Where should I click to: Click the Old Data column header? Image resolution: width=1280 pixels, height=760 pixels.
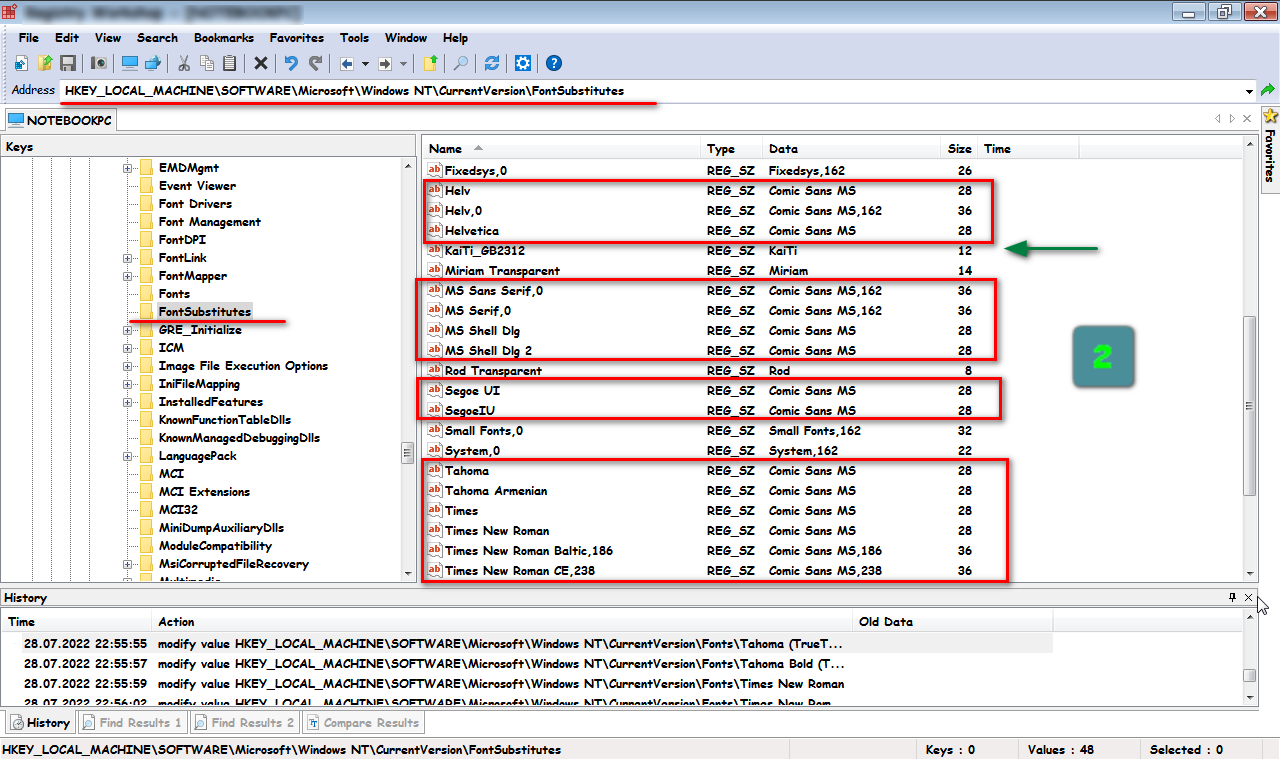(952, 621)
